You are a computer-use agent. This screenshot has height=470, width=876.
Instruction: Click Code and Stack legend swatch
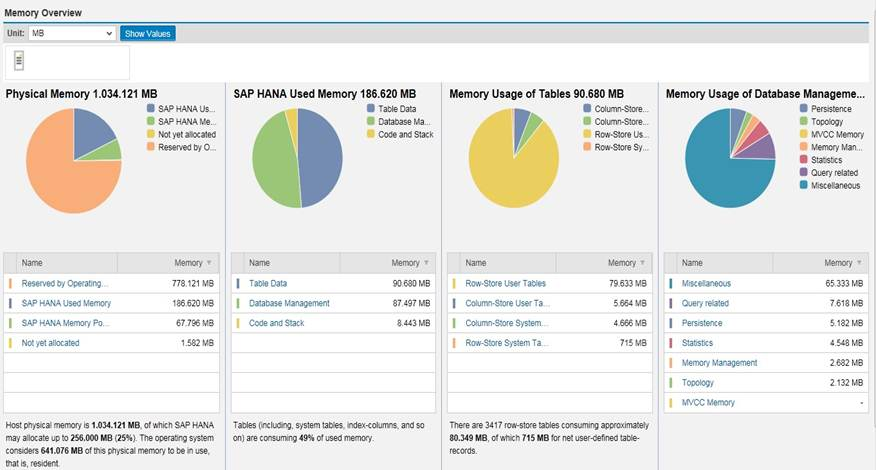[x=371, y=134]
